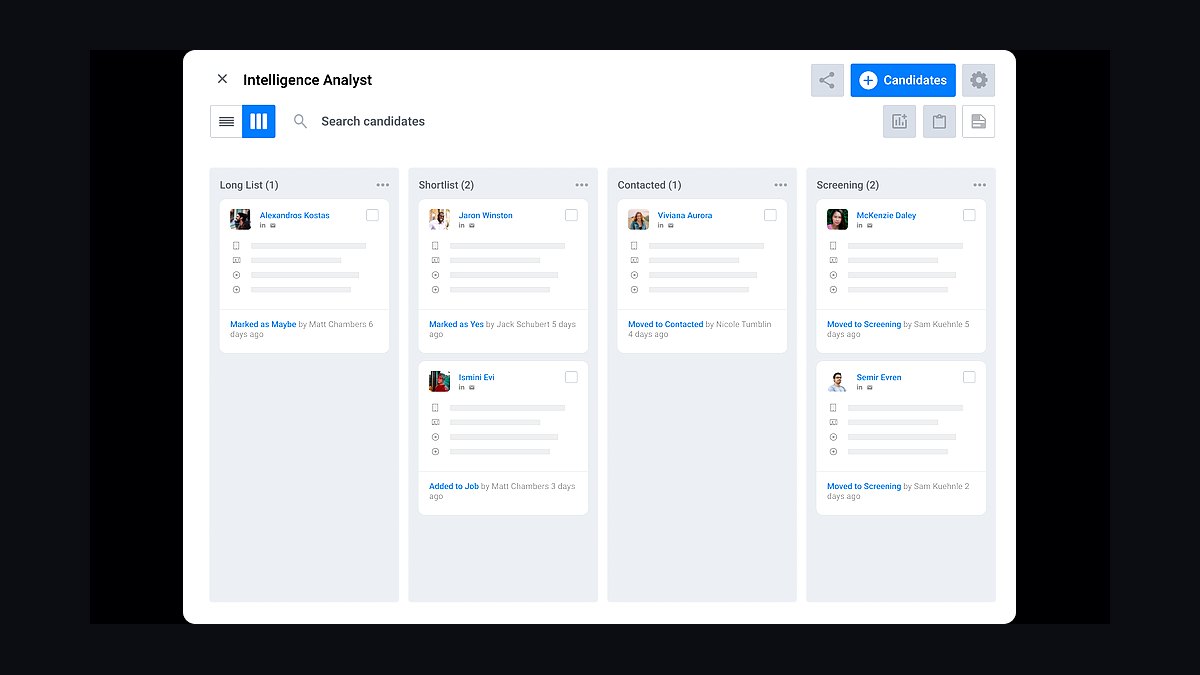The image size is (1200, 675).
Task: Click the document page icon button
Action: tap(978, 121)
